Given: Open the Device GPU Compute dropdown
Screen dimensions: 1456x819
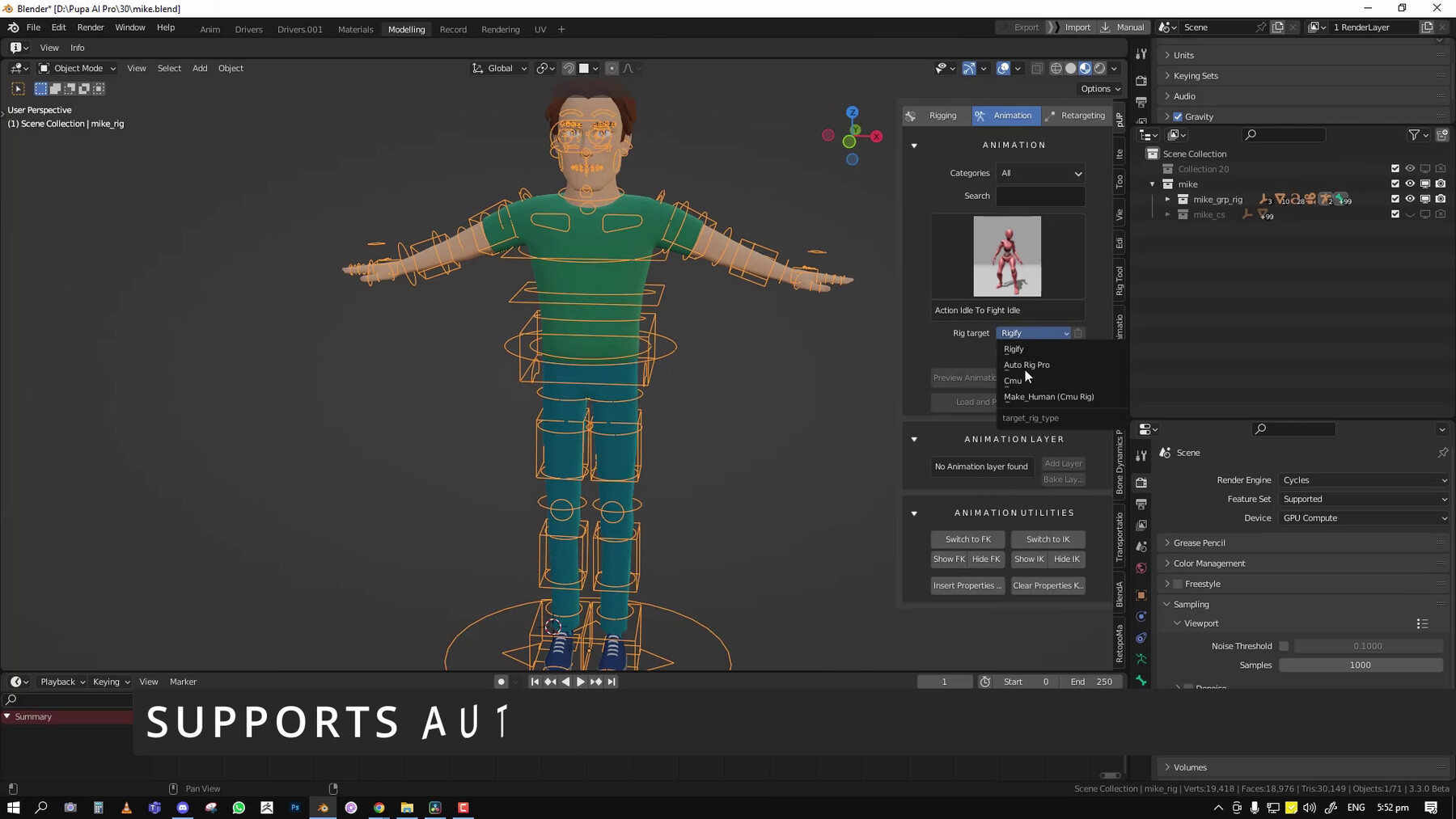Looking at the screenshot, I should 1365,518.
